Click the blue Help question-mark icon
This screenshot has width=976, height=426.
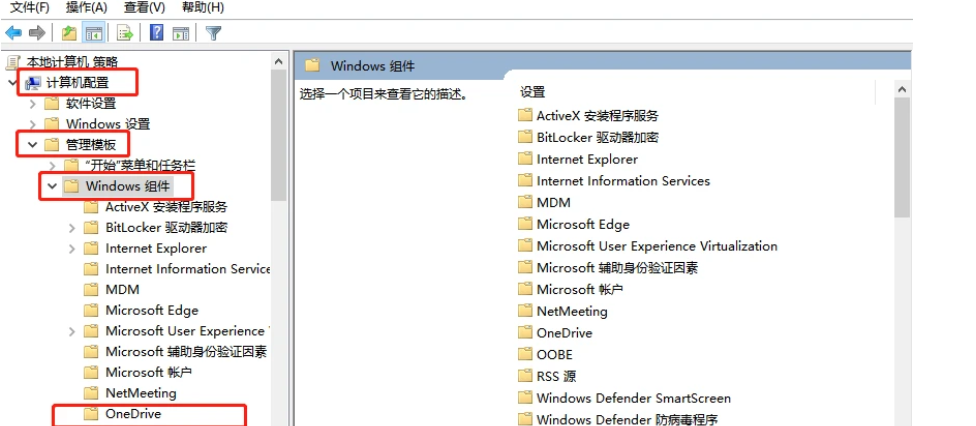coord(157,32)
